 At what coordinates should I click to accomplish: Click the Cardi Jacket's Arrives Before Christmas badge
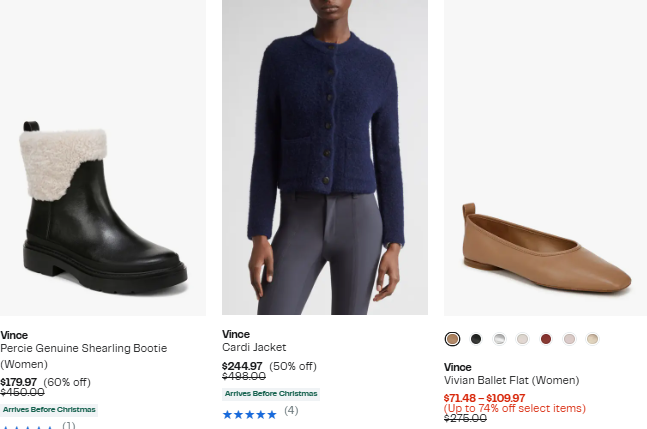click(x=270, y=393)
